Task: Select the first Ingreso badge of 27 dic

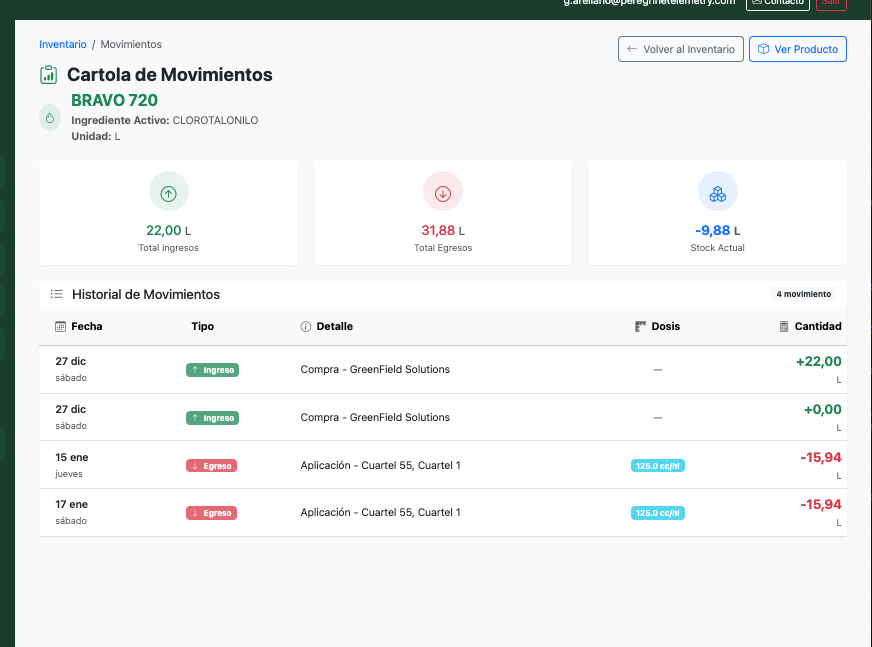Action: 212,370
